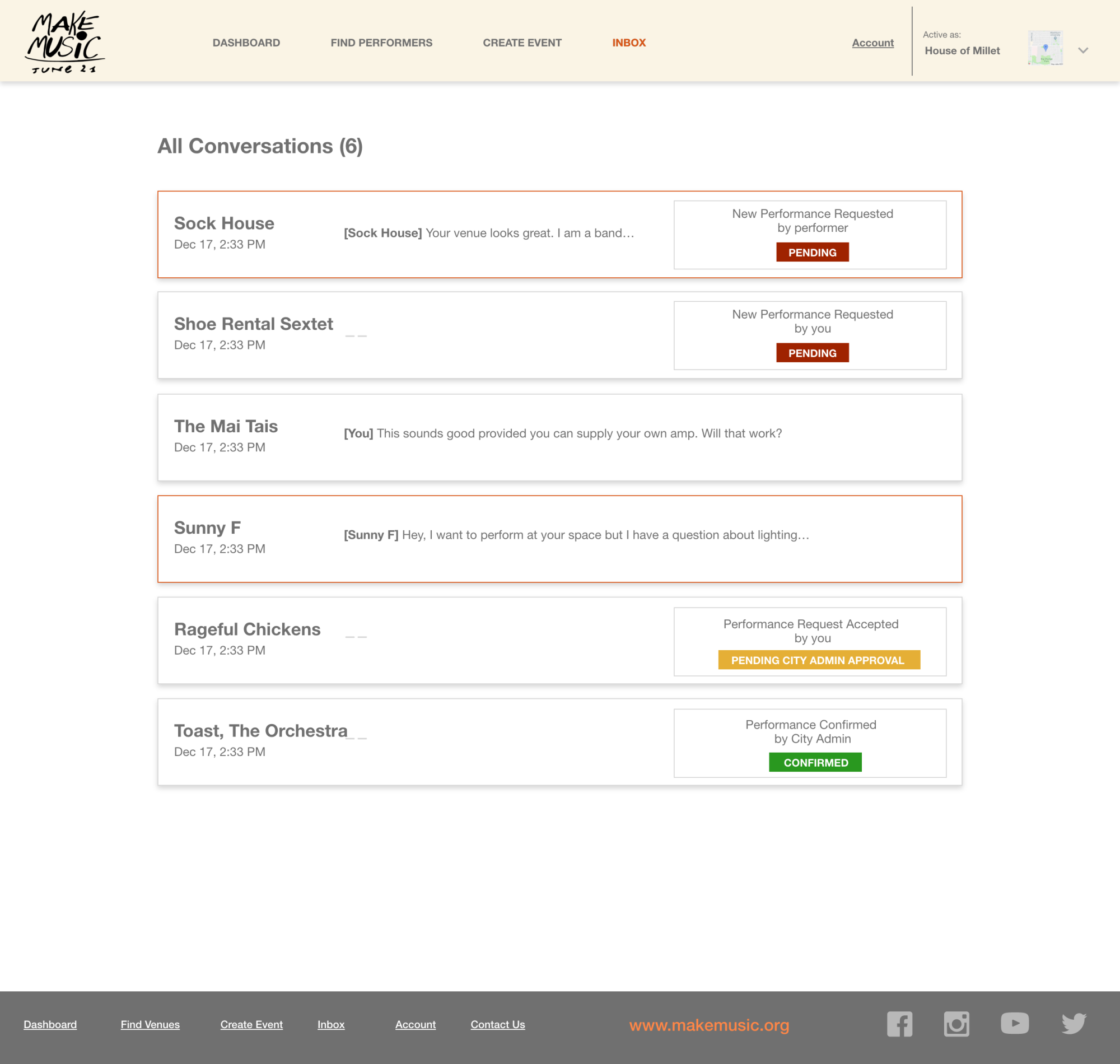Click PENDING badge for Shoe Rental Sextet
The height and width of the screenshot is (1064, 1120).
(x=812, y=353)
